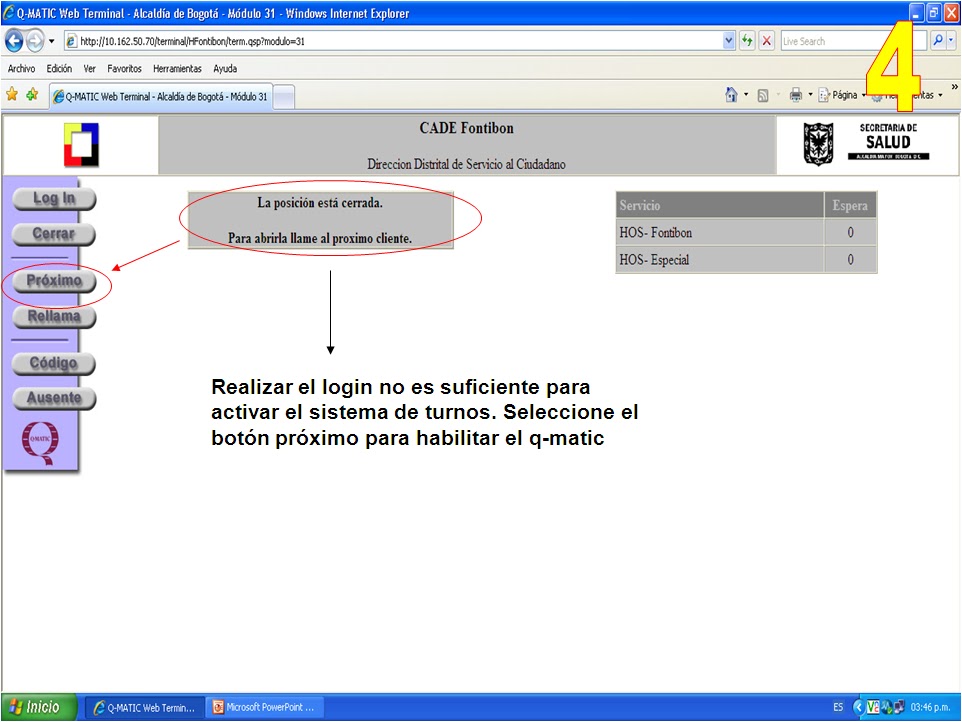Refresh the current page
The width and height of the screenshot is (962, 722).
(748, 41)
